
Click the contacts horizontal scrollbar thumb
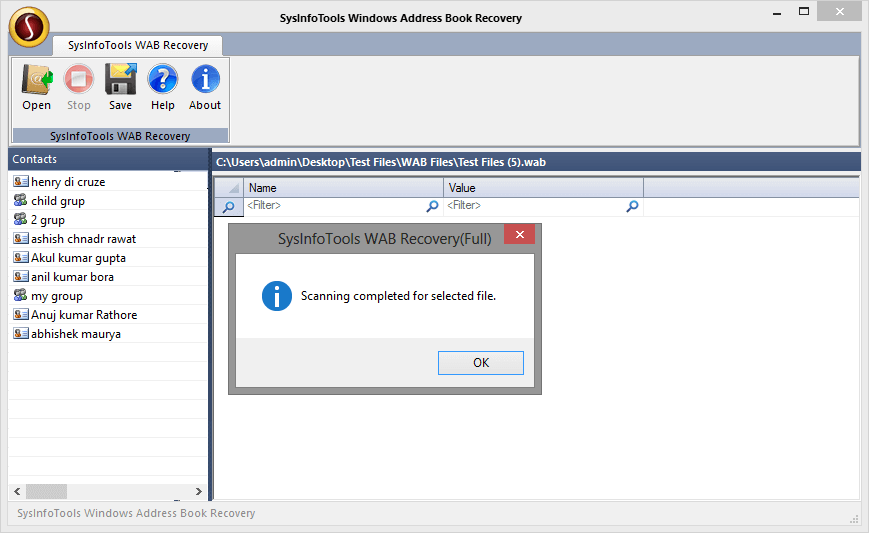click(47, 491)
